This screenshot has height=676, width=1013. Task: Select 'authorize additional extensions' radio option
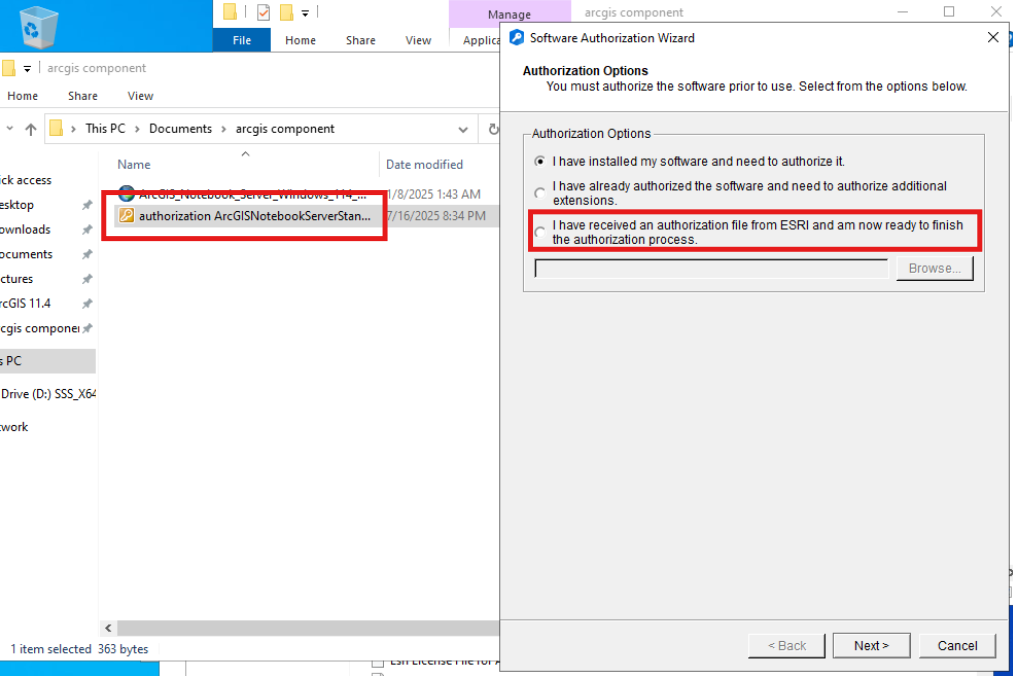tap(539, 193)
